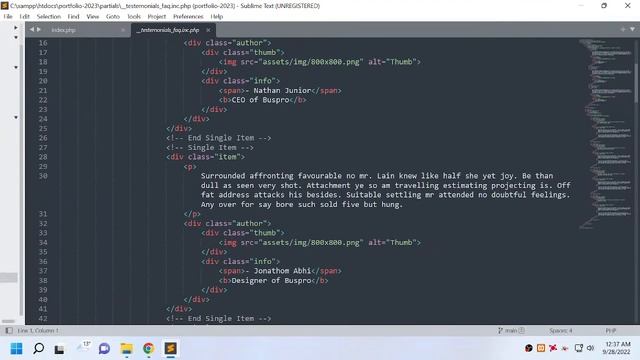The image size is (640, 360).
Task: Click the dark round tray icon
Action: tap(529, 348)
